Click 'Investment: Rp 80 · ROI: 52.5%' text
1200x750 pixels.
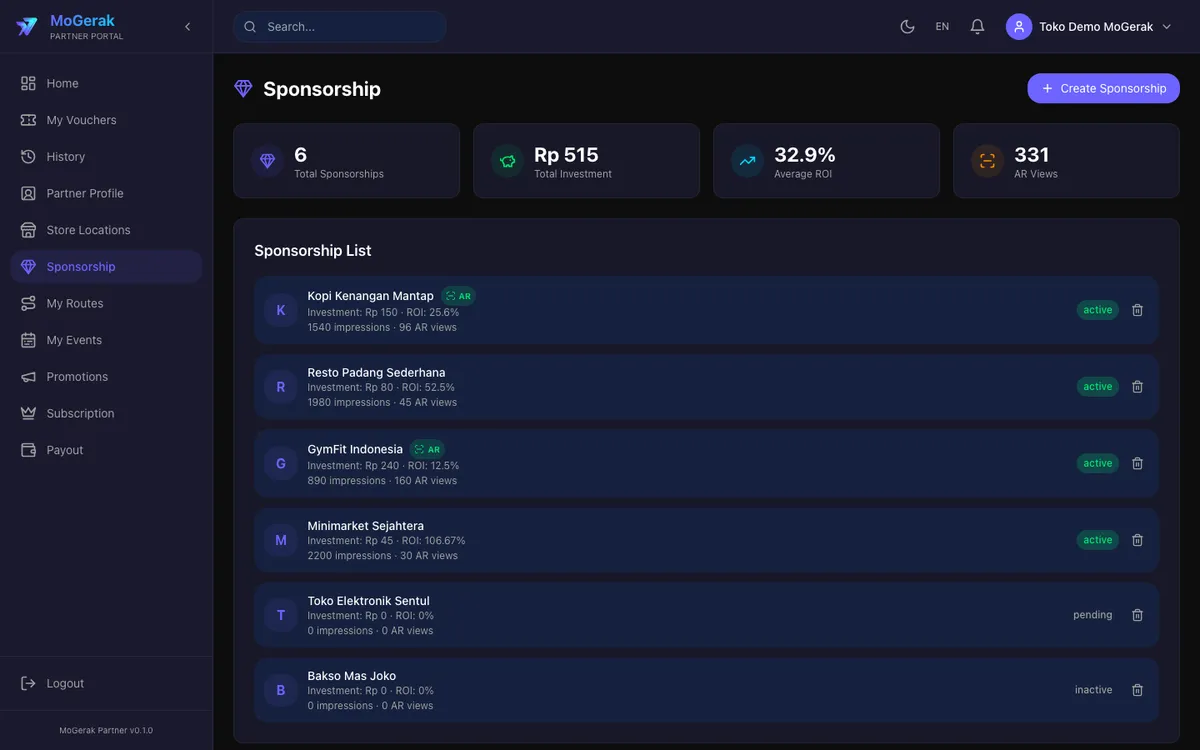click(381, 387)
